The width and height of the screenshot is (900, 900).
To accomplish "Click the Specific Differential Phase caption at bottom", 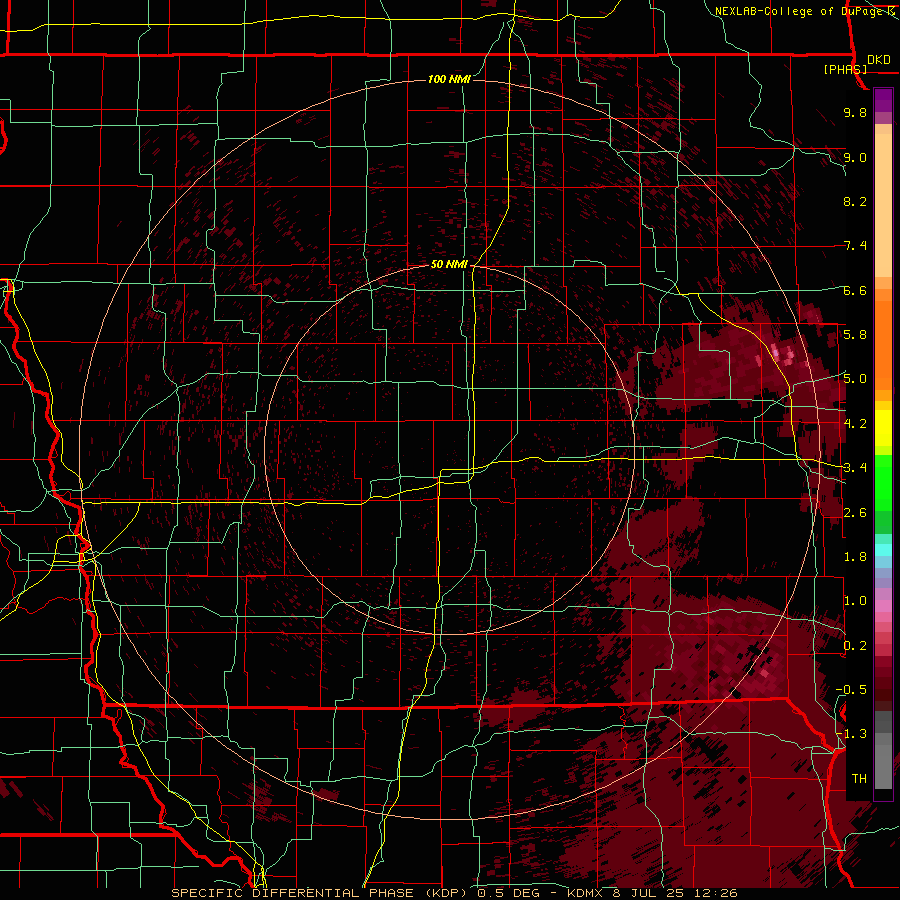I will click(455, 893).
